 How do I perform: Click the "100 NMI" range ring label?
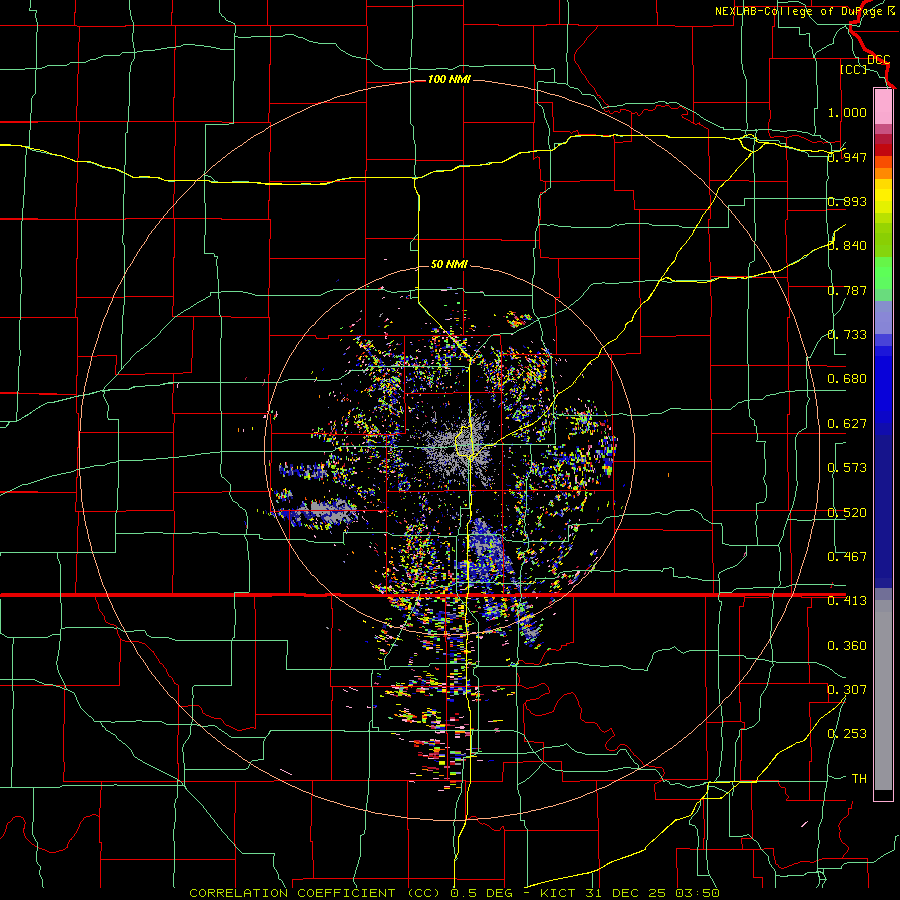pos(449,79)
